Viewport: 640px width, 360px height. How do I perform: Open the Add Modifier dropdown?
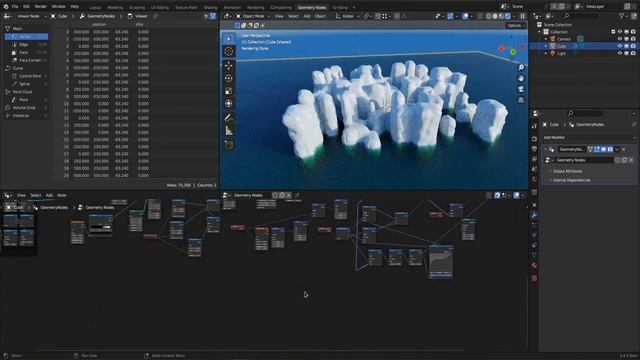[589, 138]
